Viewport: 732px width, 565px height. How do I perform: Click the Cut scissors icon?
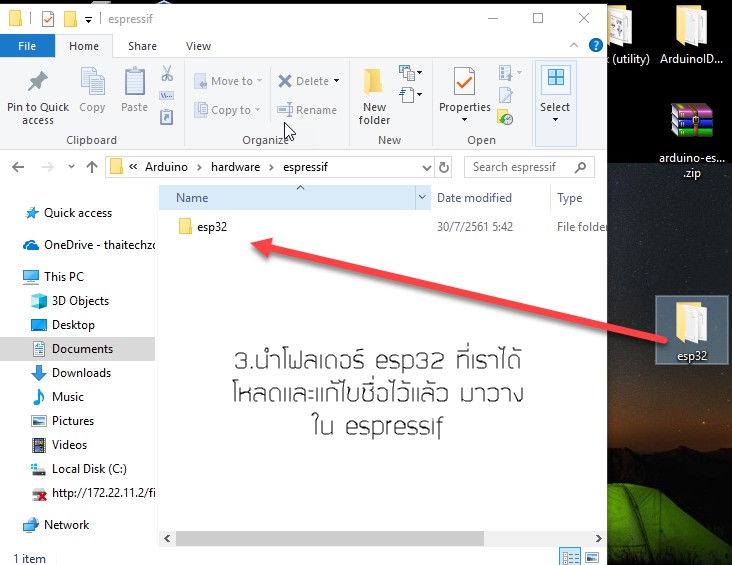(167, 73)
